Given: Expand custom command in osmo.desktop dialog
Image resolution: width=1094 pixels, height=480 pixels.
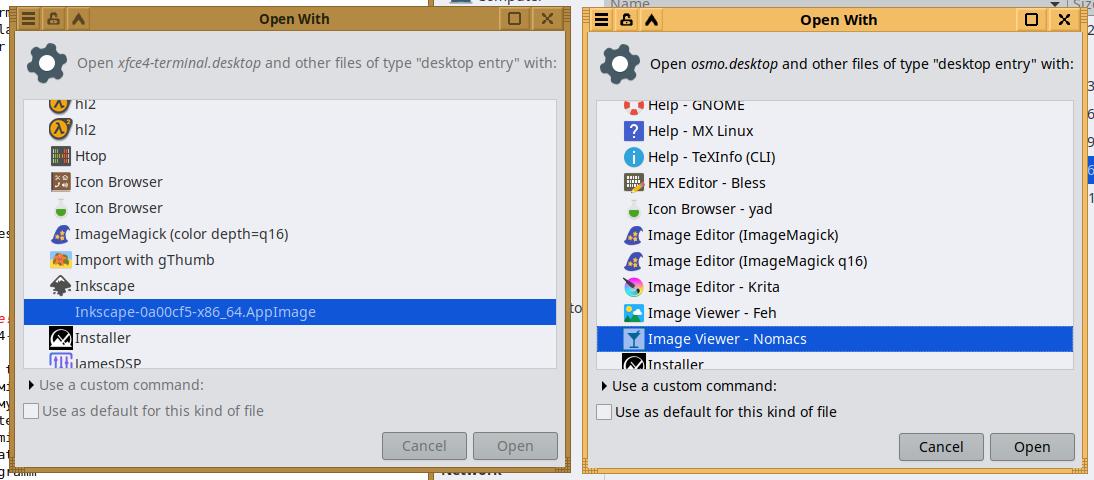Looking at the screenshot, I should 604,386.
